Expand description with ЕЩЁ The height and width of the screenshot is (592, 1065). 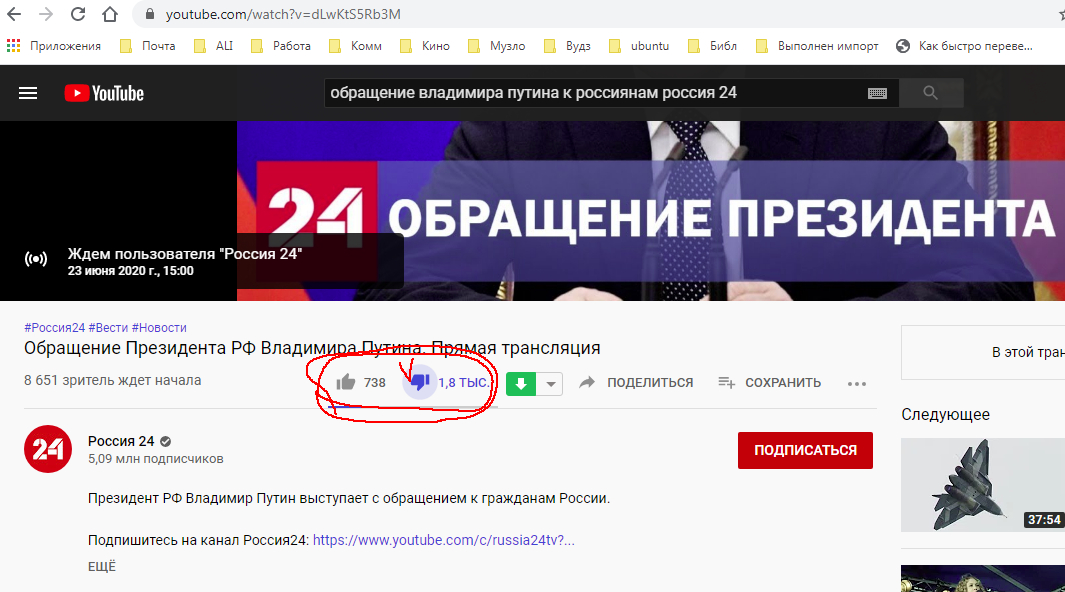pyautogui.click(x=102, y=567)
